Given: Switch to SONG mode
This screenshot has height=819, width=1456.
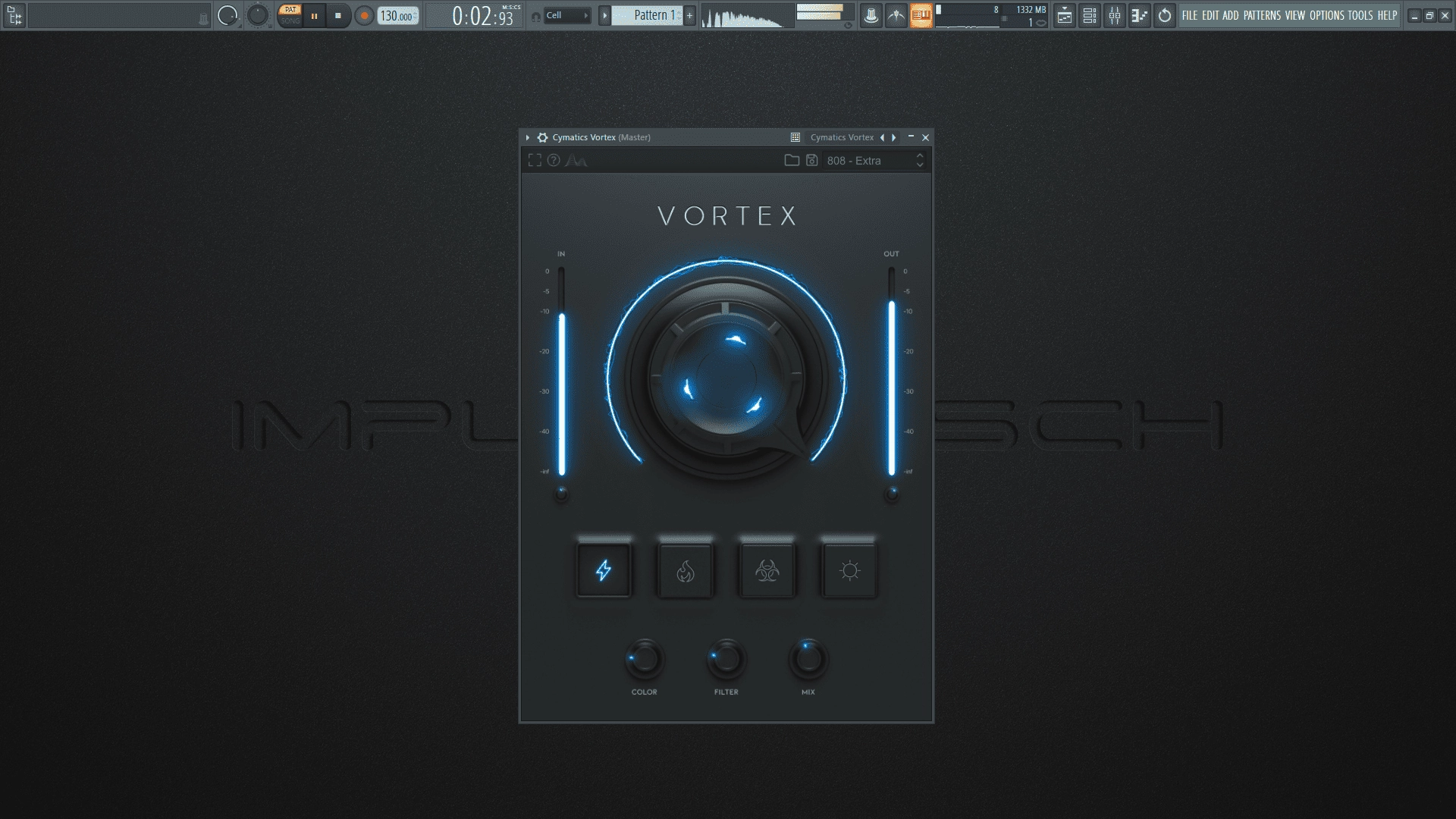Looking at the screenshot, I should 290,20.
